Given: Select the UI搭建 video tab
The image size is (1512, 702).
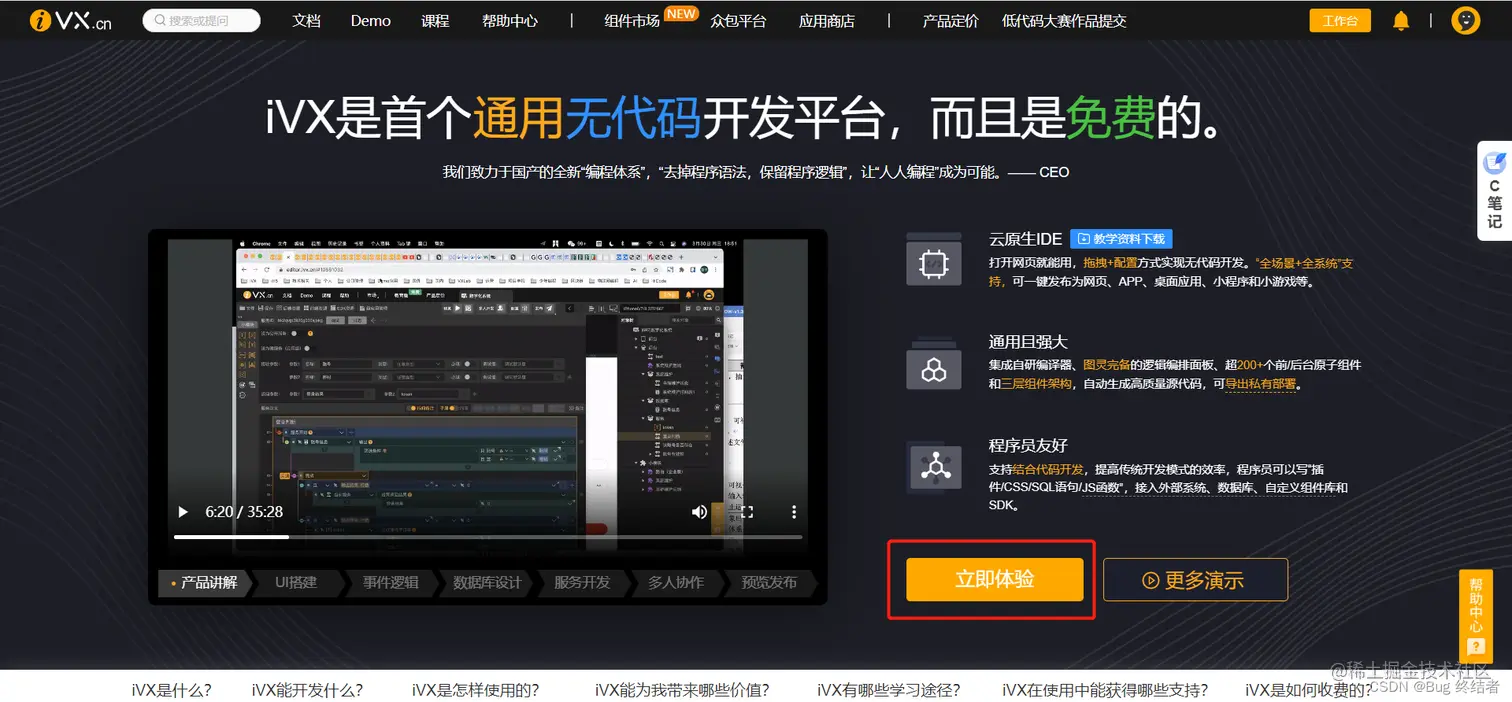Looking at the screenshot, I should (x=296, y=583).
